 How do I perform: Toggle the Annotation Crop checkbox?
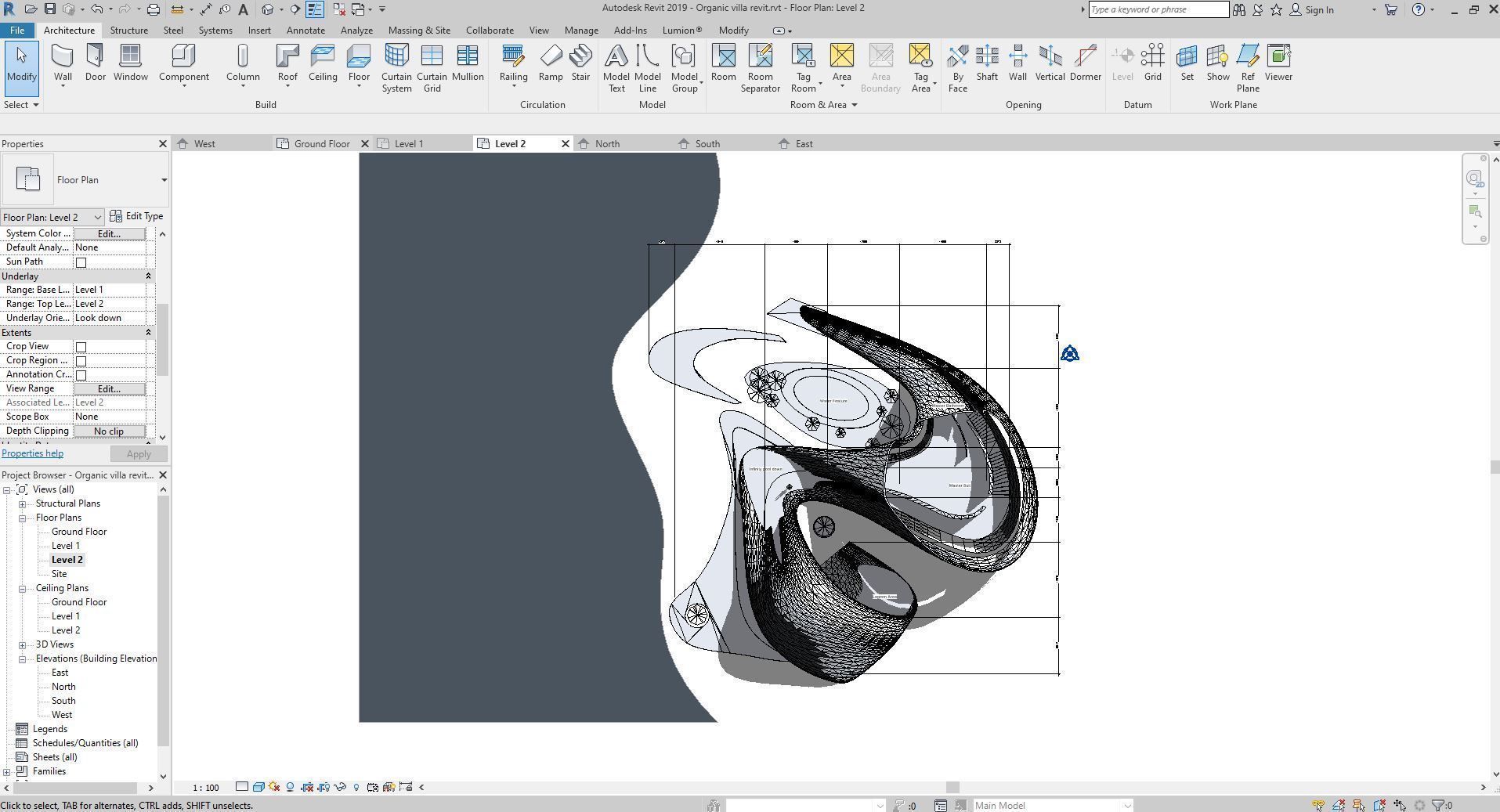(x=81, y=375)
